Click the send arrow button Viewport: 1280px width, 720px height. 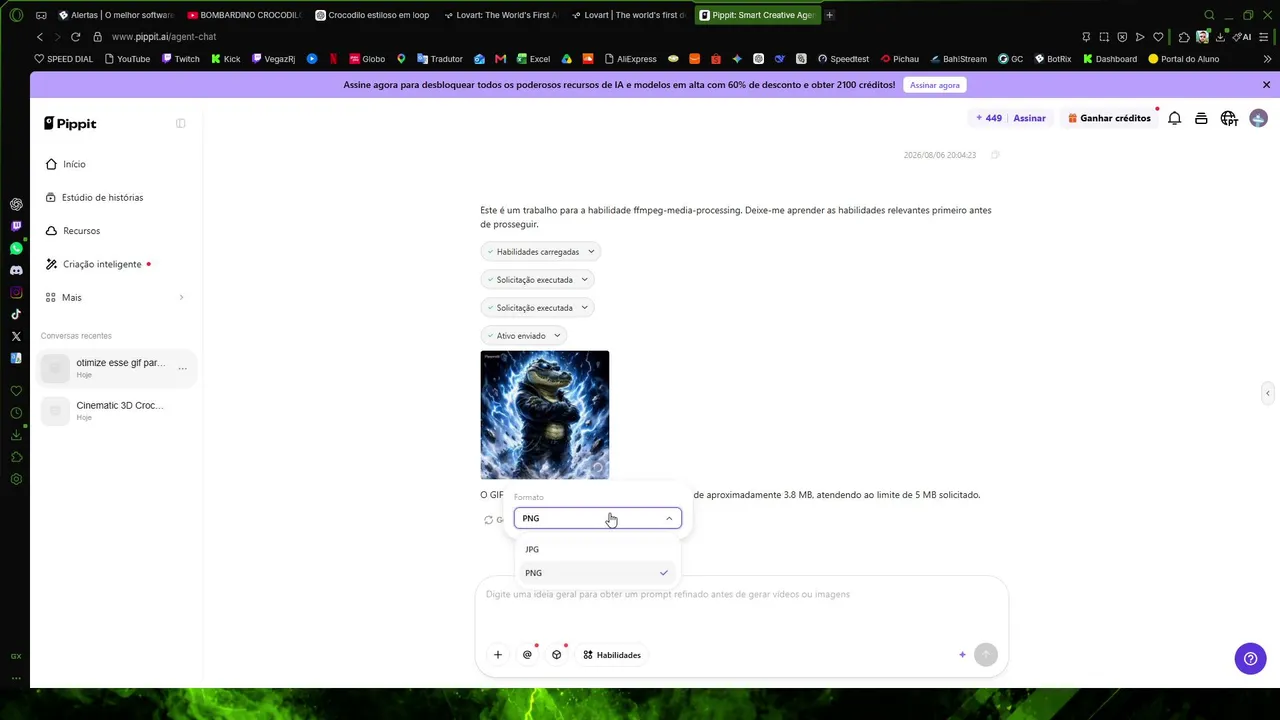click(986, 655)
